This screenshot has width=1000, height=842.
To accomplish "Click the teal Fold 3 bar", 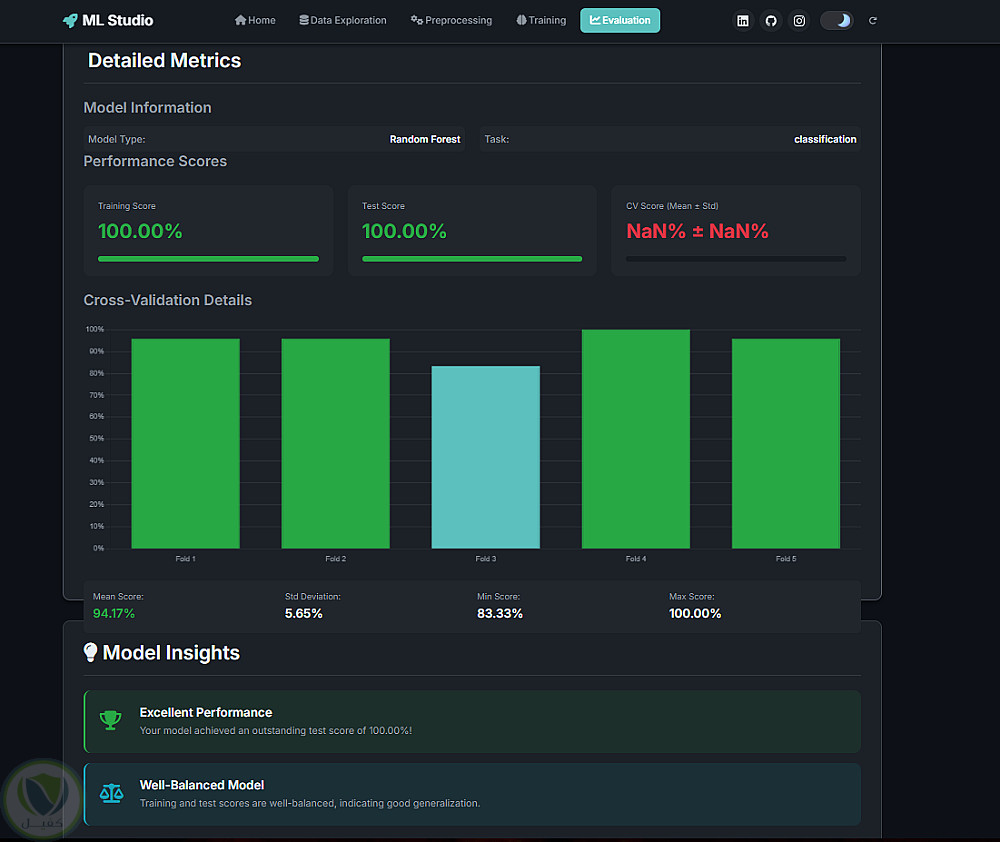I will (x=485, y=457).
